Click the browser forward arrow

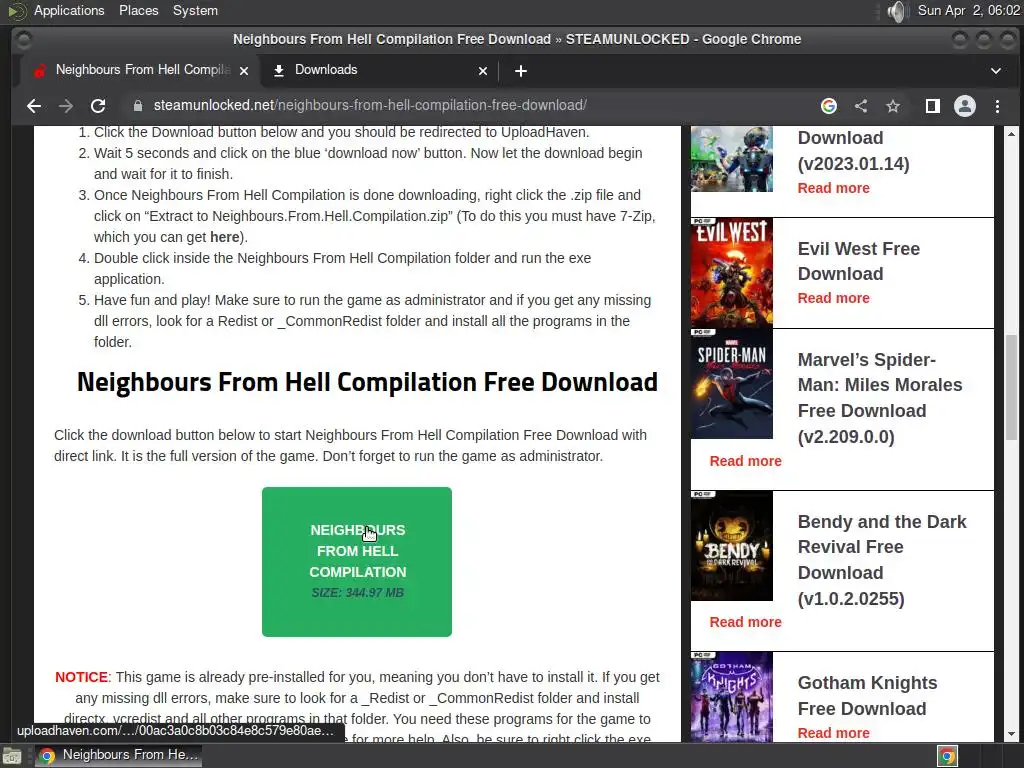coord(66,106)
